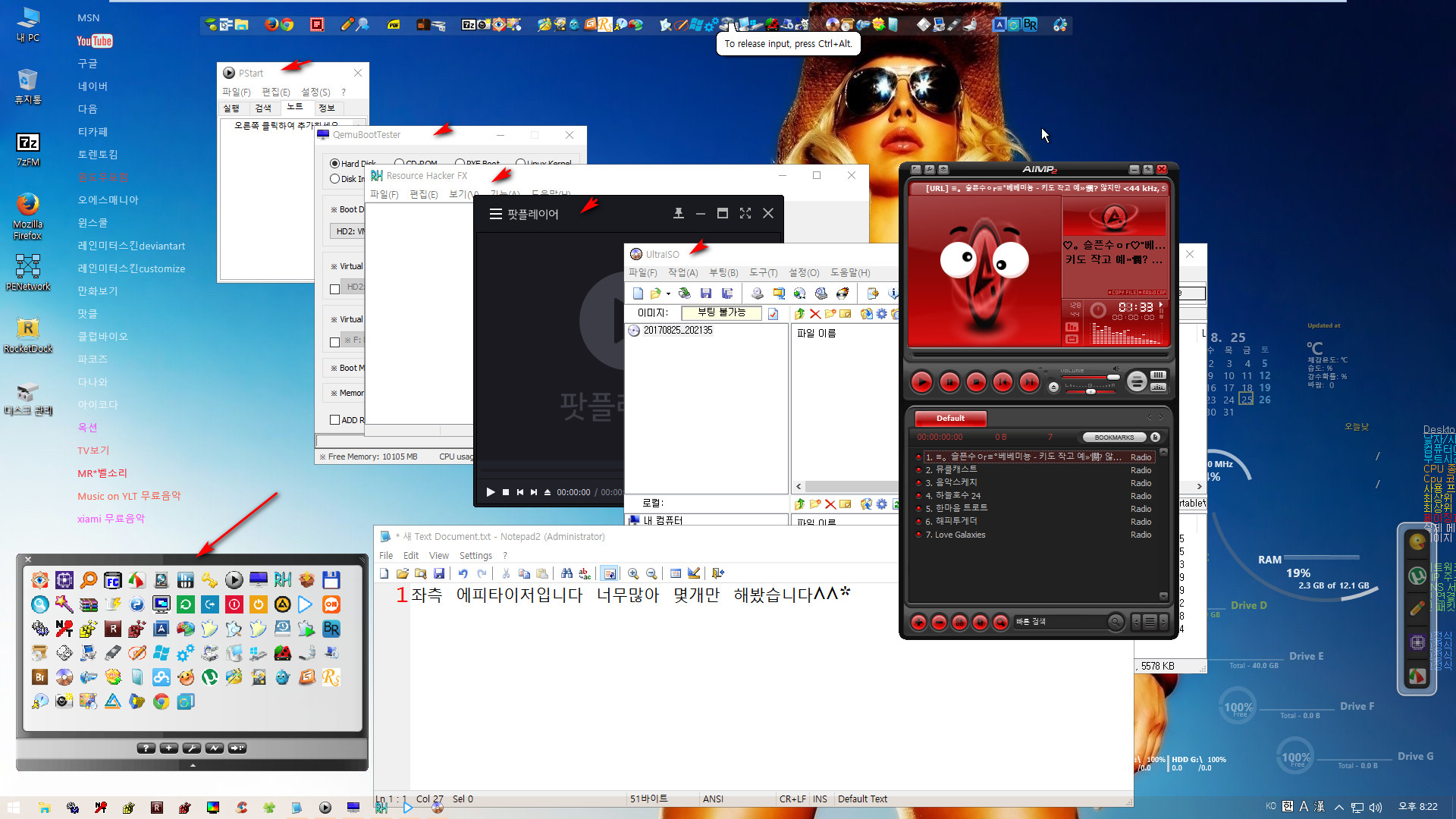1456x819 pixels.
Task: Click AIMP Default playlist tab
Action: pyautogui.click(x=950, y=419)
